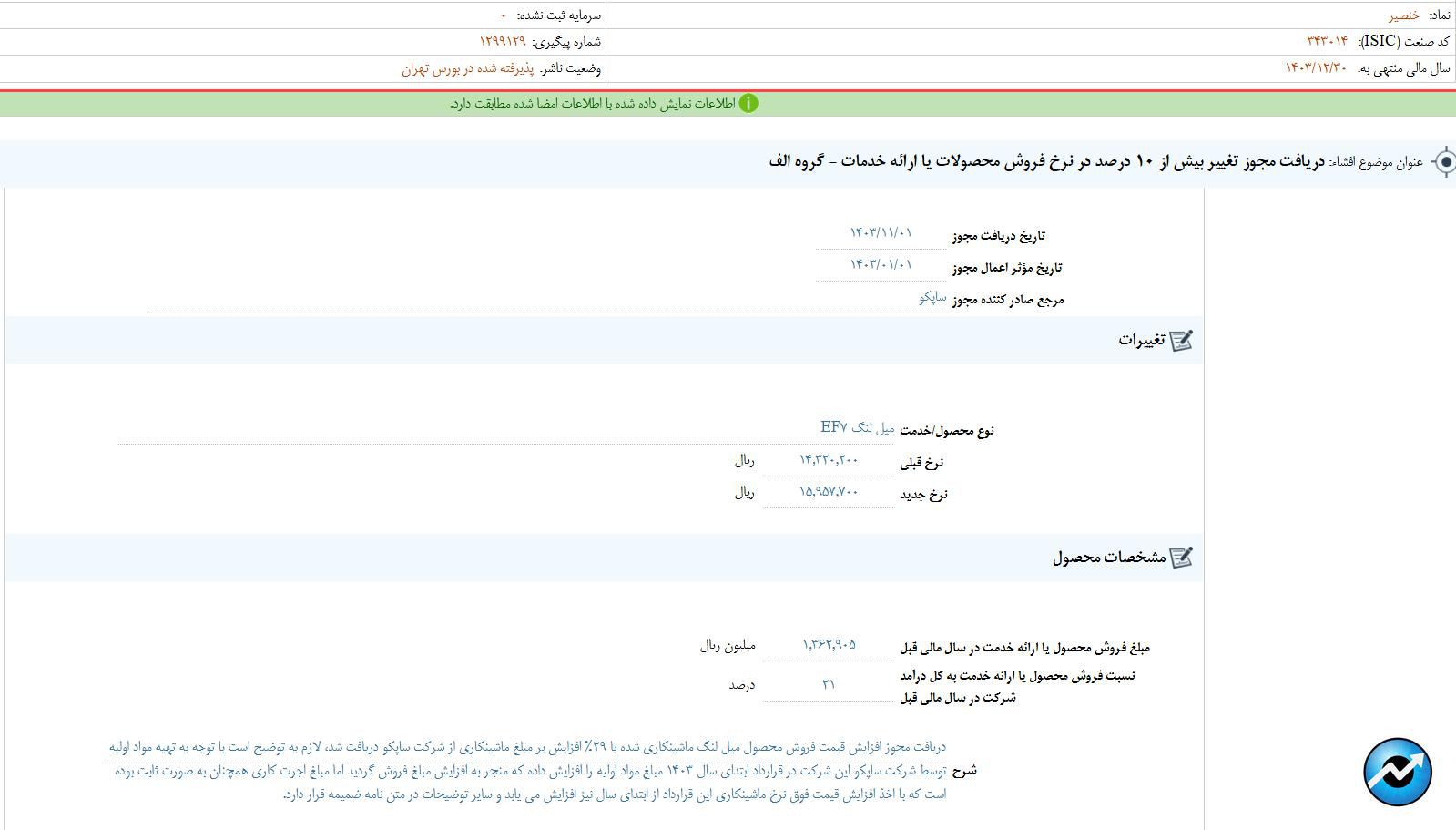Click the new rate value ۱۵,۹۵۷,۷۰۰
The width and height of the screenshot is (1456, 830).
[x=829, y=492]
